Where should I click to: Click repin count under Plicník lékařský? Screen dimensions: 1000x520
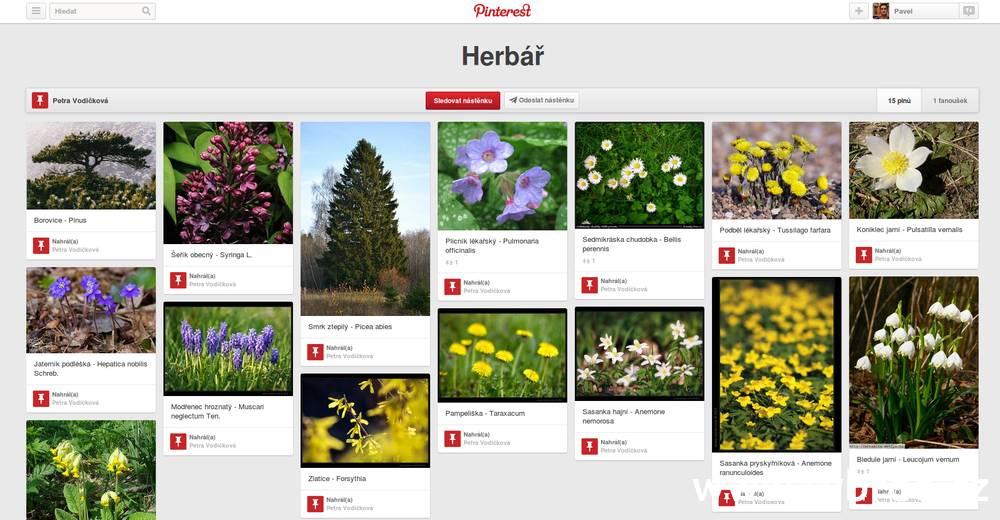(452, 262)
